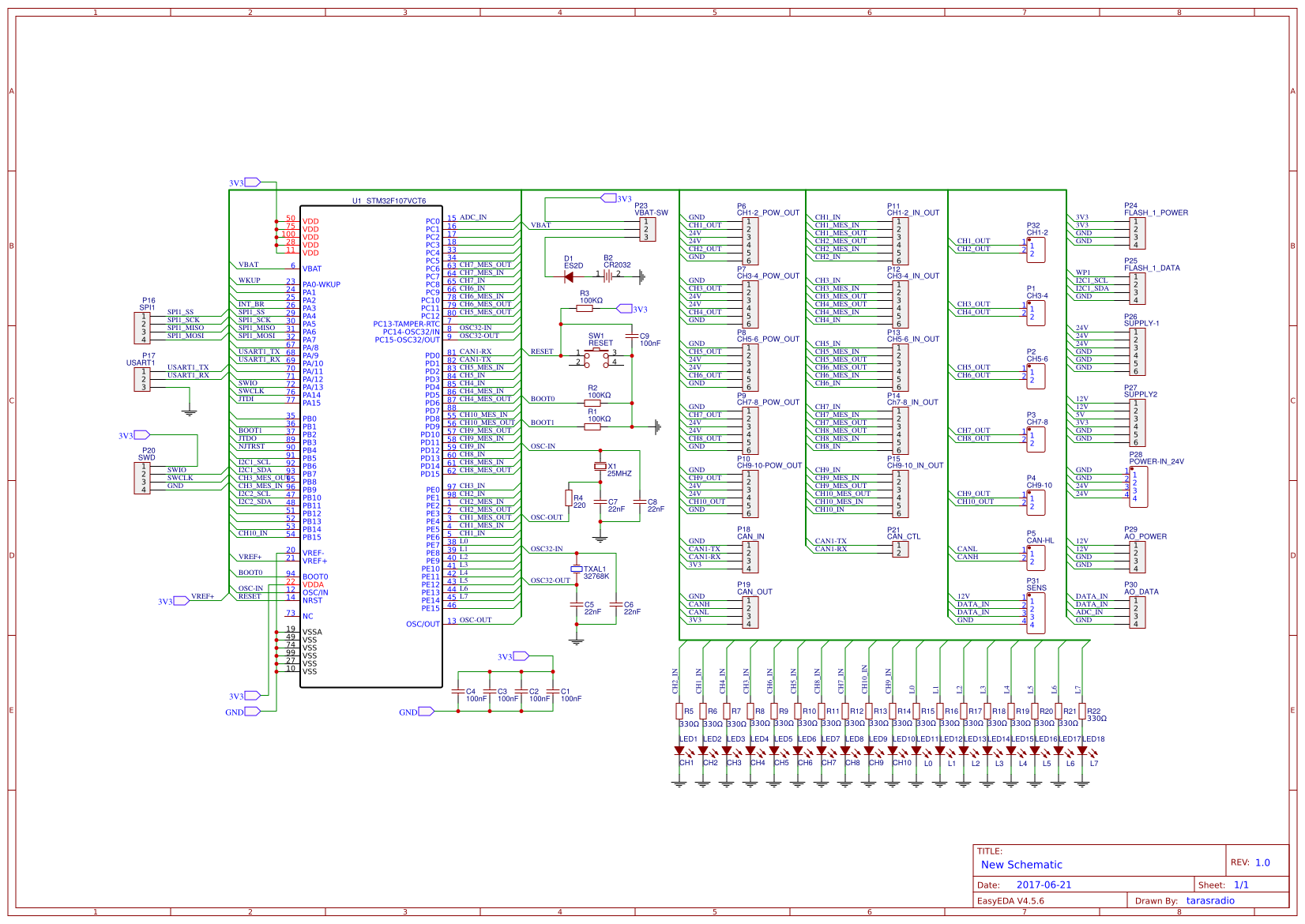Click the "New Schematic" title text
The width and height of the screenshot is (1305, 924).
(1021, 865)
